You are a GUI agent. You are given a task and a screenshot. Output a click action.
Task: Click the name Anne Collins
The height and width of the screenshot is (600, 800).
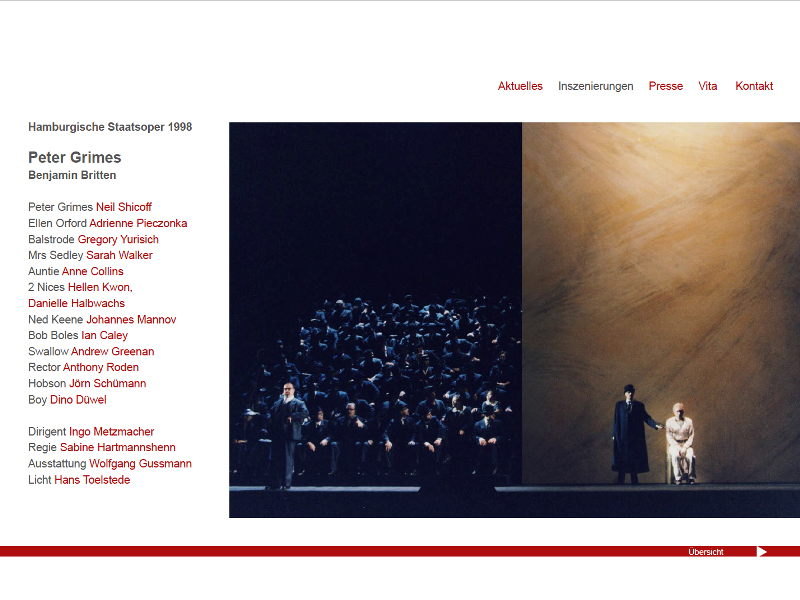pyautogui.click(x=92, y=271)
